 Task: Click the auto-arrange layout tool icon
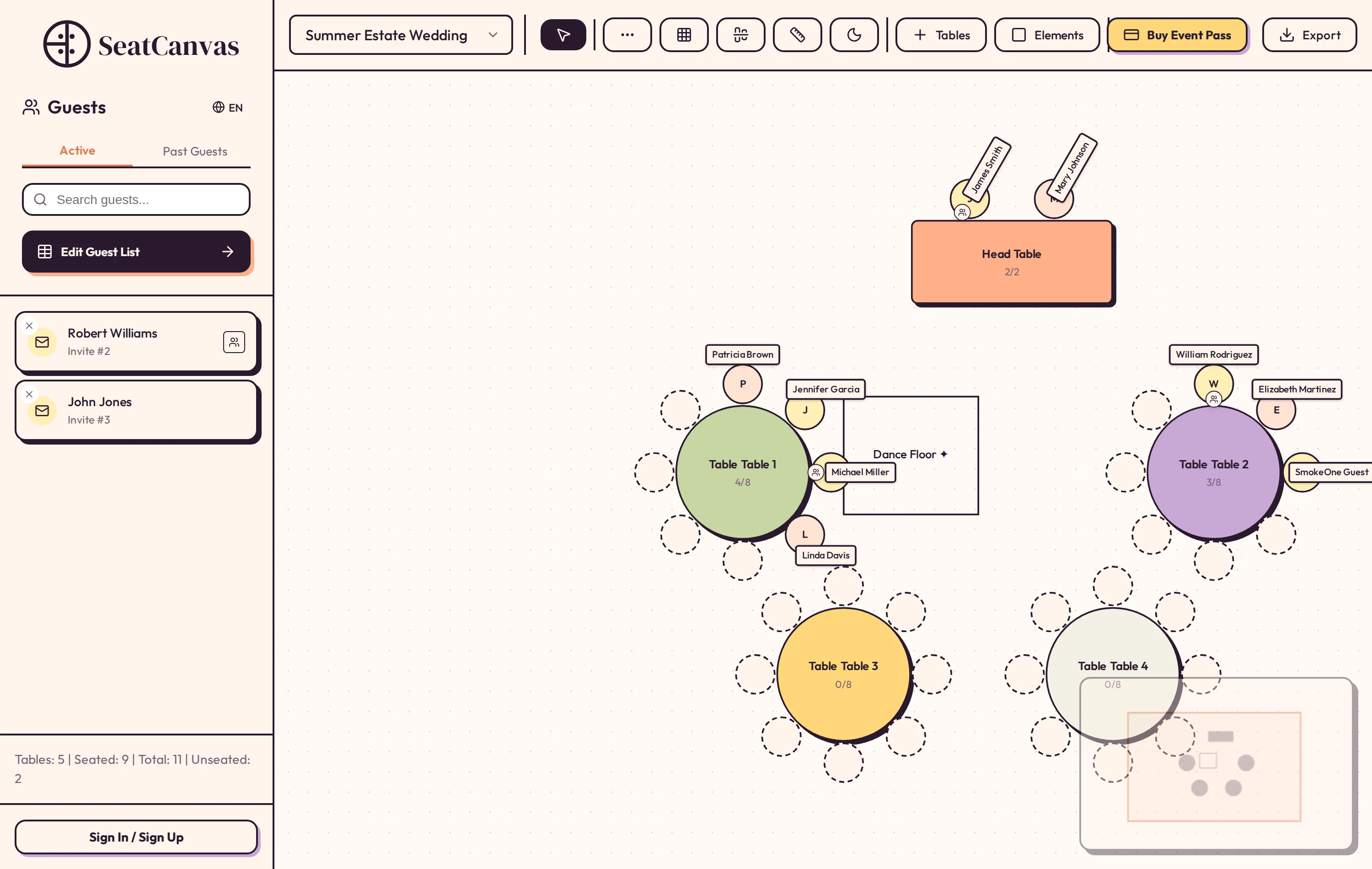[x=740, y=35]
